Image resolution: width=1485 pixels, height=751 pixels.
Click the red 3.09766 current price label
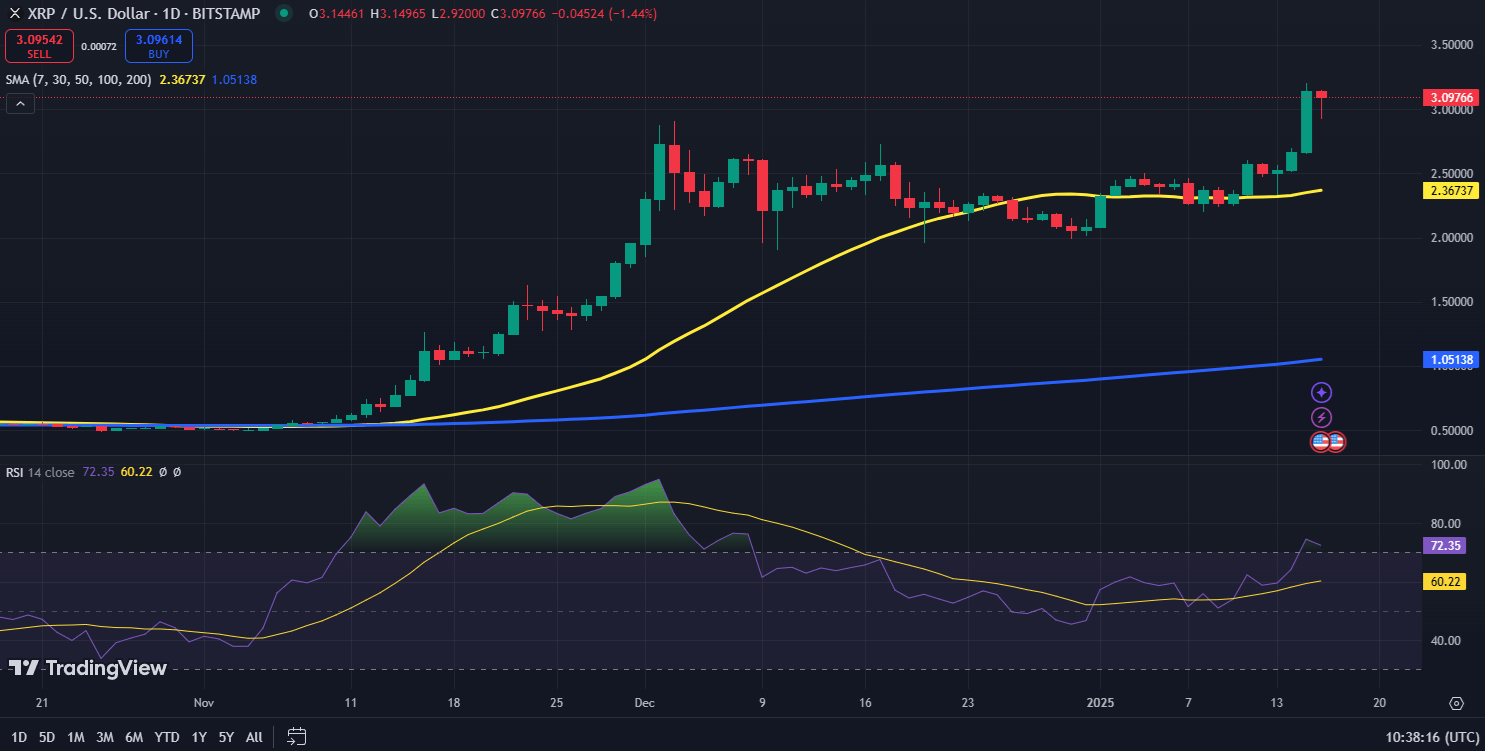(1449, 97)
